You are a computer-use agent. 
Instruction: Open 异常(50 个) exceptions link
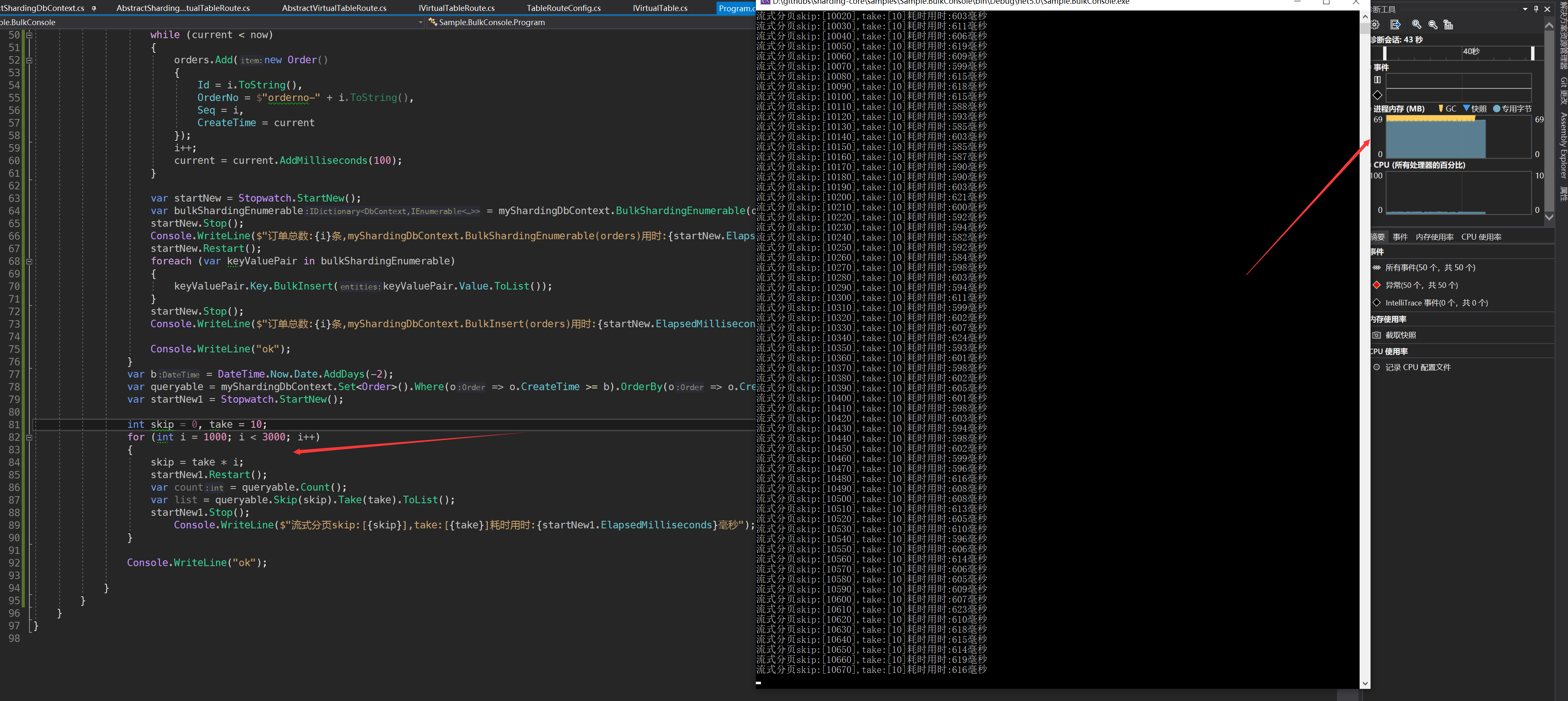1421,285
